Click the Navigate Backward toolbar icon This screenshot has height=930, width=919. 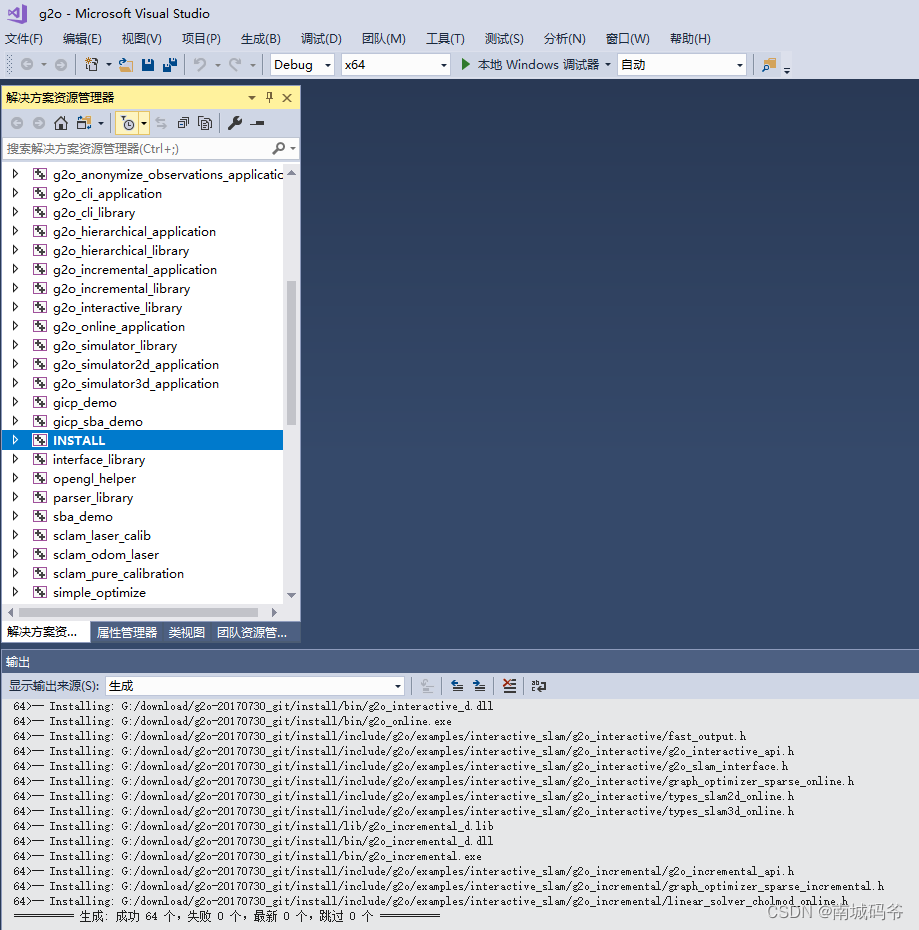(27, 64)
